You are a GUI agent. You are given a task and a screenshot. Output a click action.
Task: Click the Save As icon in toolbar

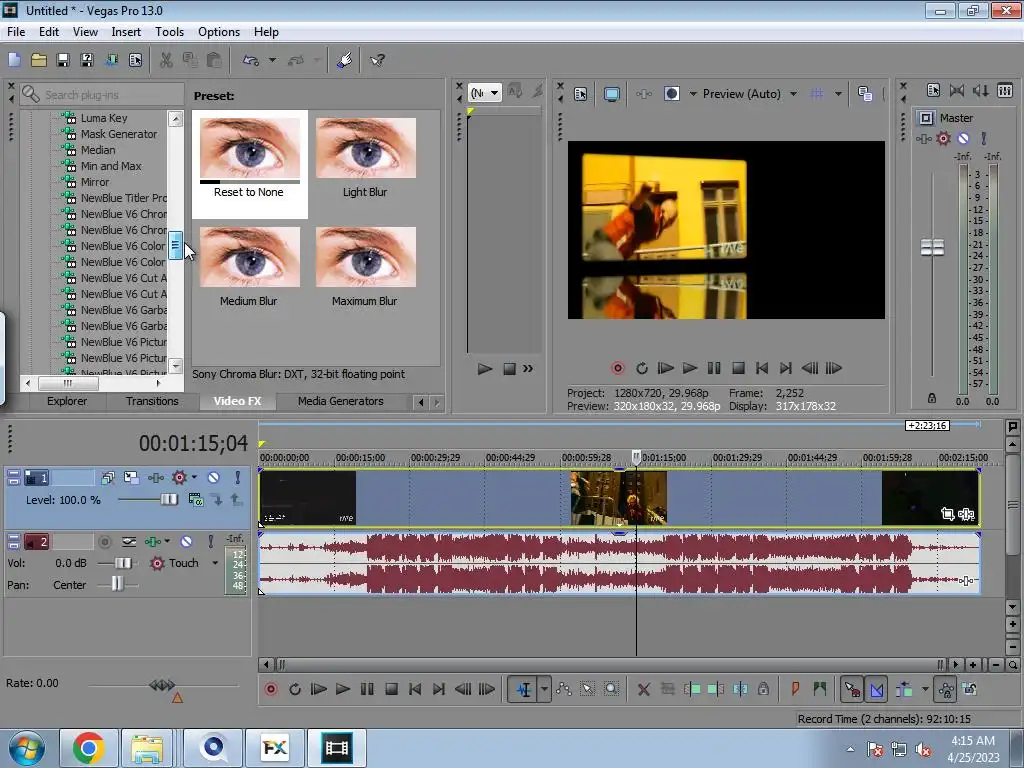pos(87,60)
